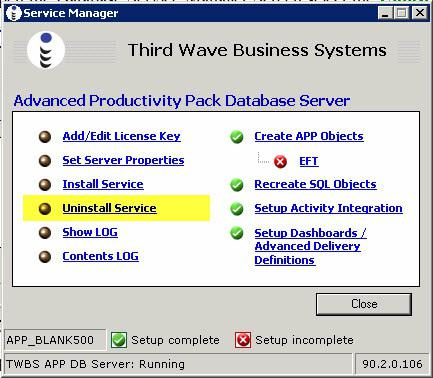The height and width of the screenshot is (378, 433).
Task: Click the green checkmark beside Setup Activity Integration
Action: point(237,209)
